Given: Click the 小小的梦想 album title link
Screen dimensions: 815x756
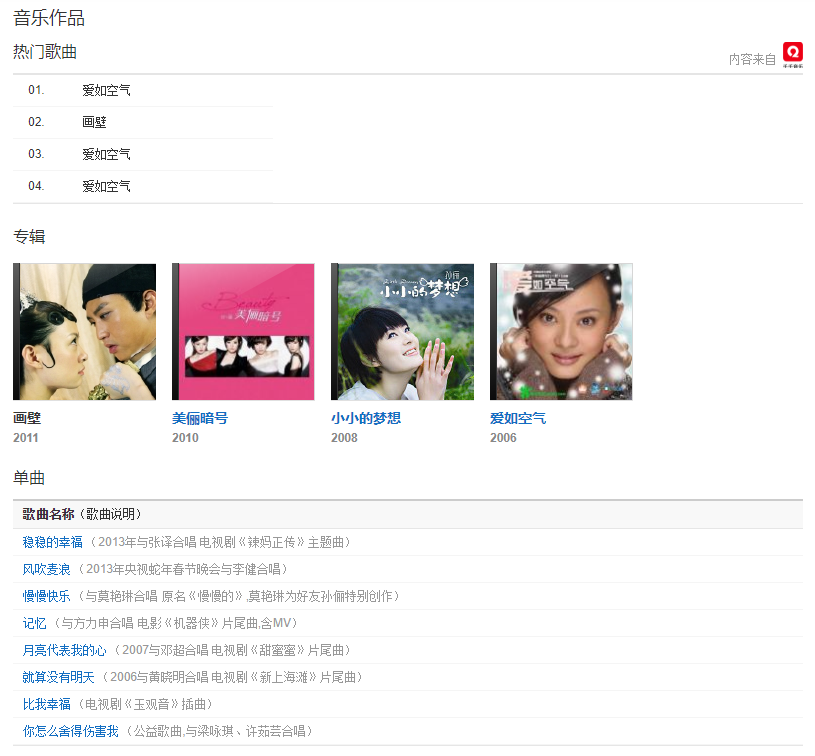Looking at the screenshot, I should coord(366,418).
